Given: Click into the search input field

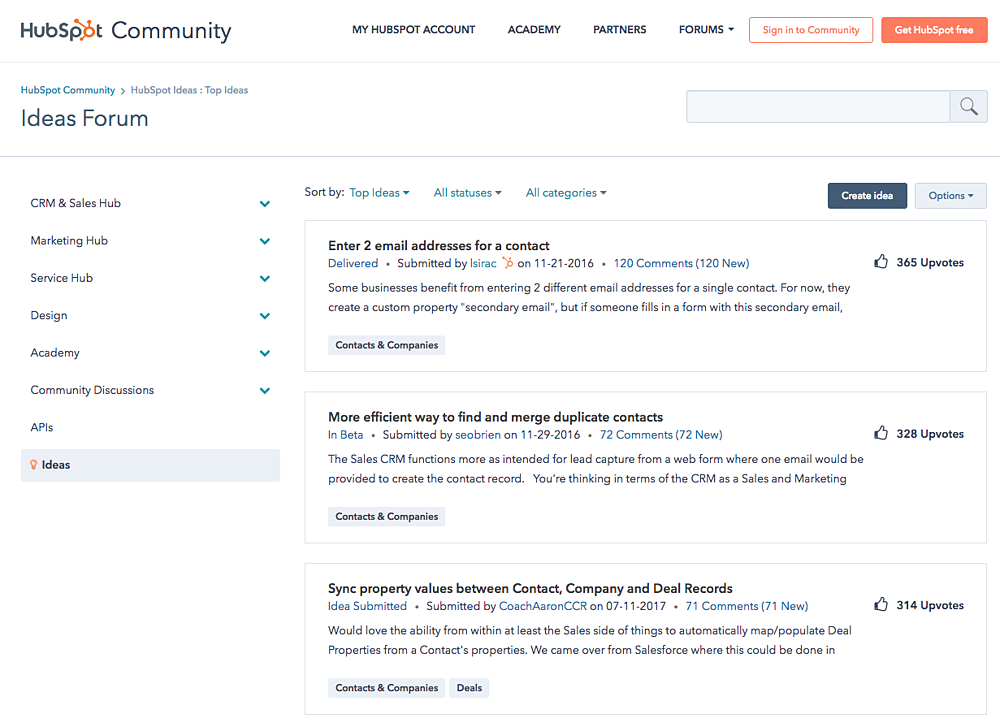Looking at the screenshot, I should click(818, 106).
